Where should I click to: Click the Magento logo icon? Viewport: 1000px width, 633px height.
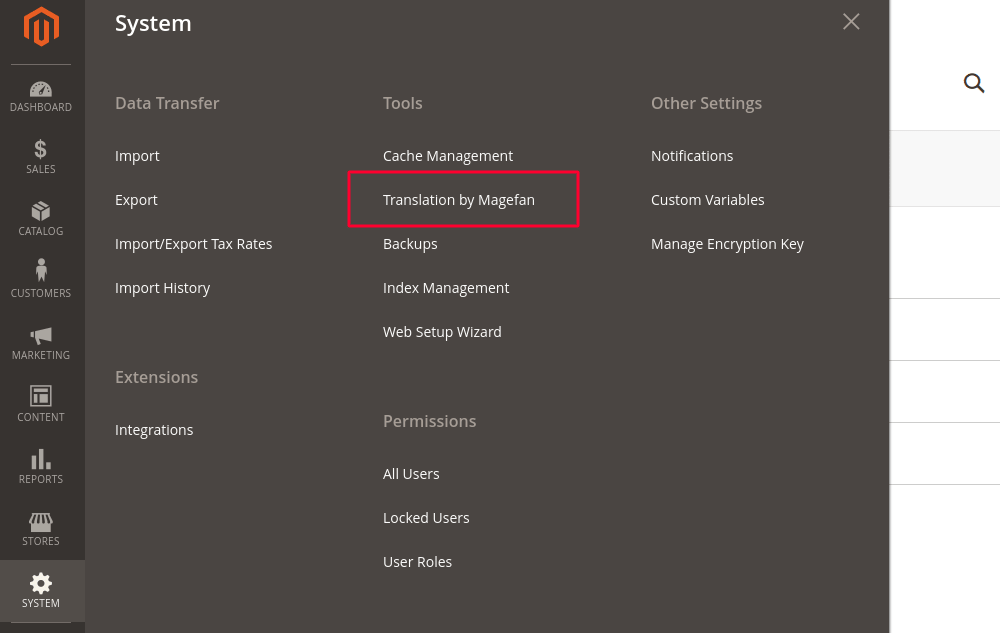41,27
